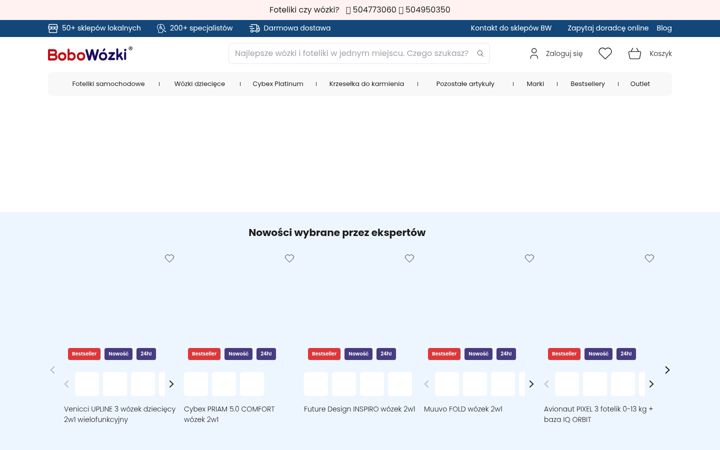Show next Venicci UPLINE 3 variants
The height and width of the screenshot is (450, 720).
[x=171, y=384]
